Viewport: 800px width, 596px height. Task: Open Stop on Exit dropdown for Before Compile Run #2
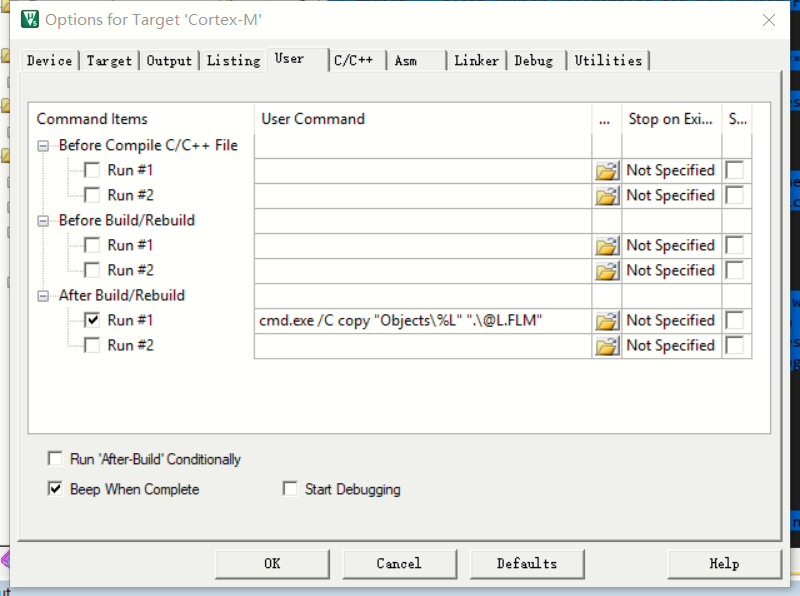(x=671, y=195)
